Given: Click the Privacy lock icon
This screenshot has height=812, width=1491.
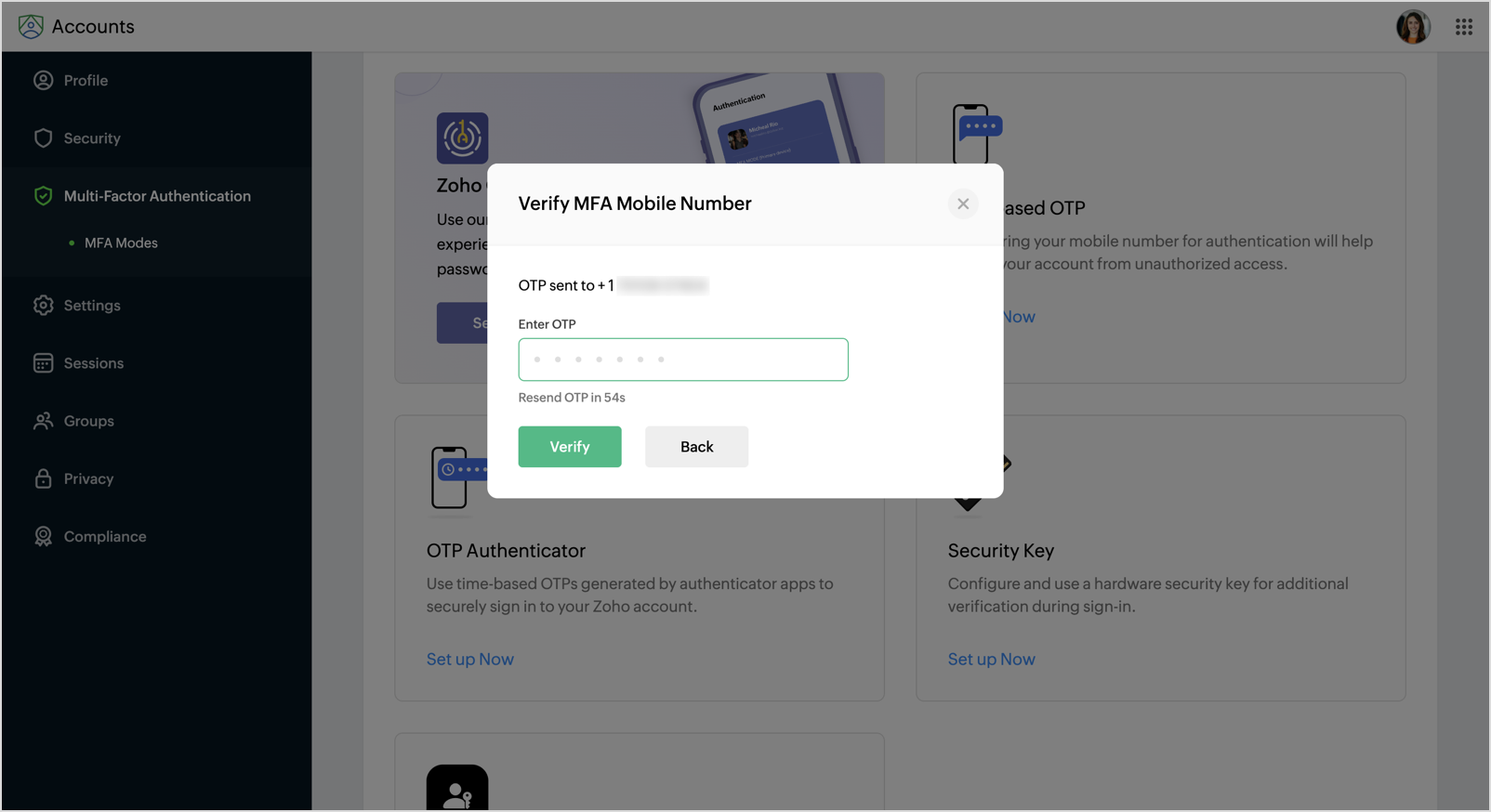Looking at the screenshot, I should click(x=43, y=478).
